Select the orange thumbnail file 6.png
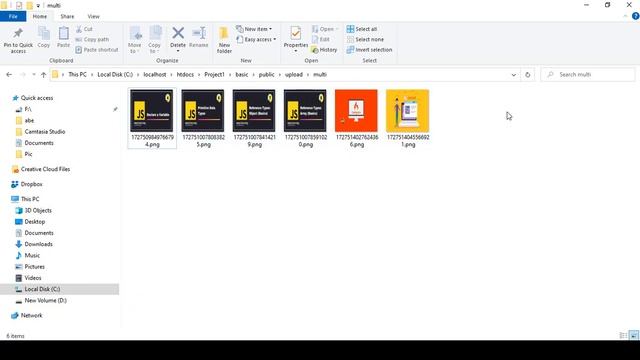640x360 pixels. [x=356, y=118]
